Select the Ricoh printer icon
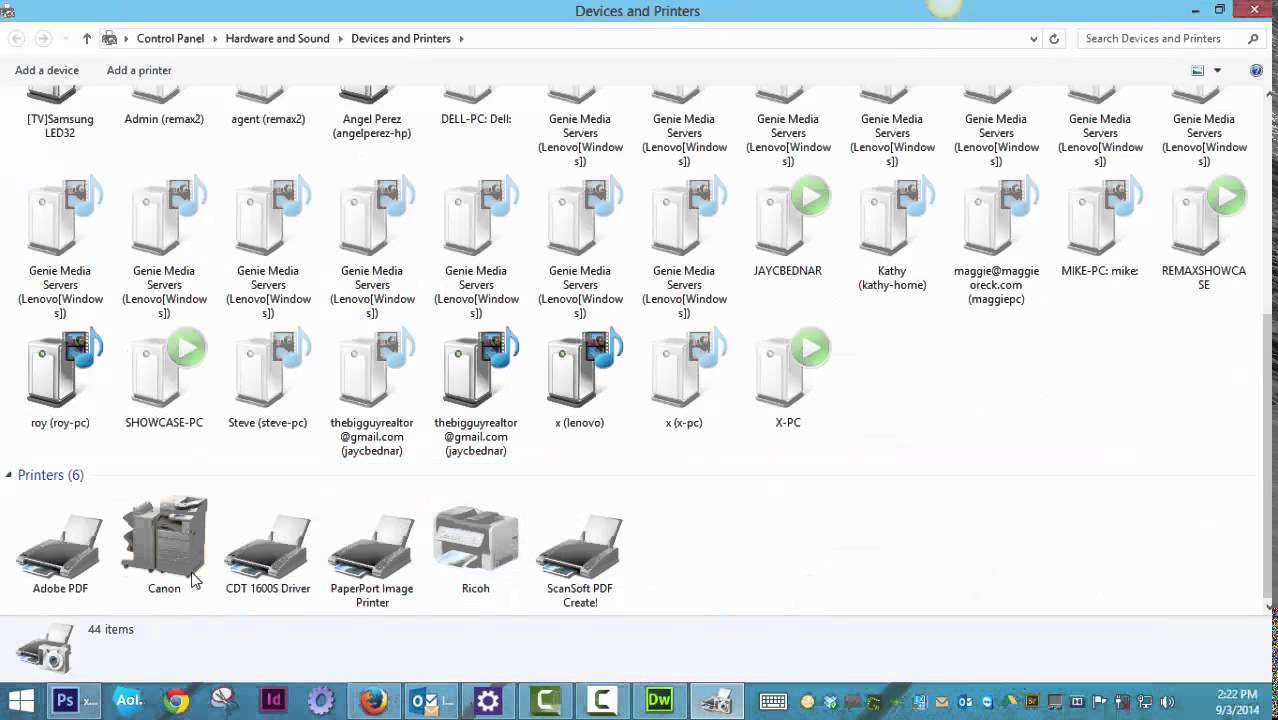 476,550
